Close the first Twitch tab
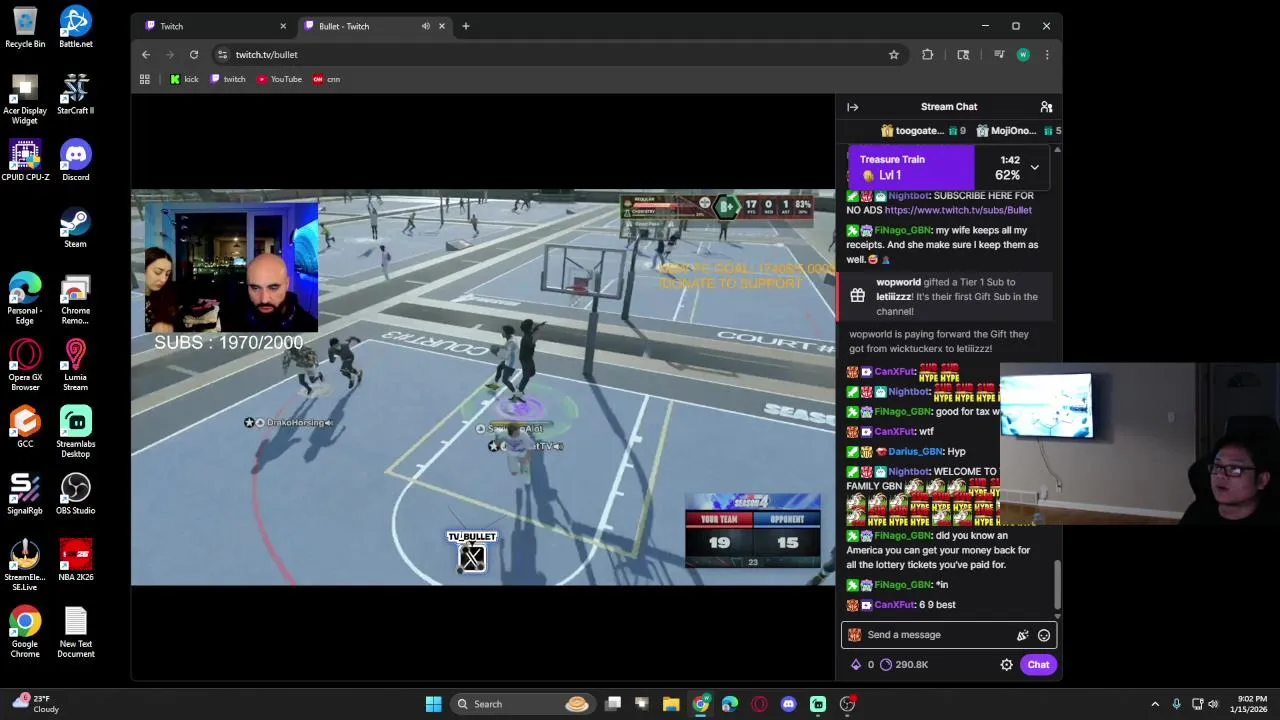Image resolution: width=1280 pixels, height=720 pixels. [283, 26]
